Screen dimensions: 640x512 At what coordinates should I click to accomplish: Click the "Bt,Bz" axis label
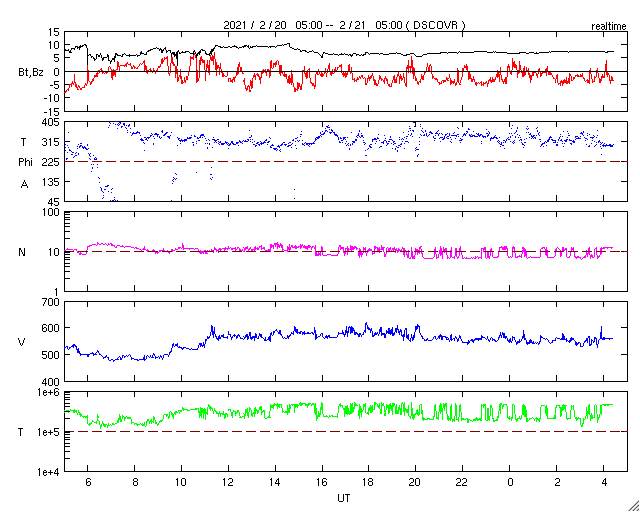click(x=31, y=73)
